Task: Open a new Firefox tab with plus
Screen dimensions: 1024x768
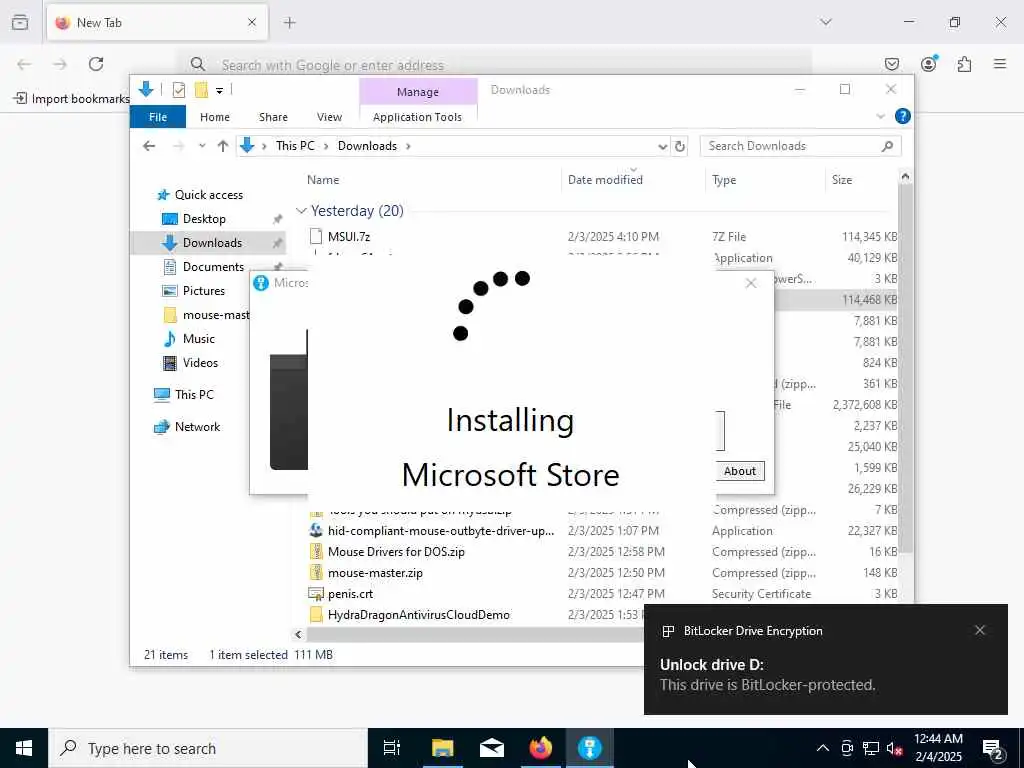Action: 289,22
